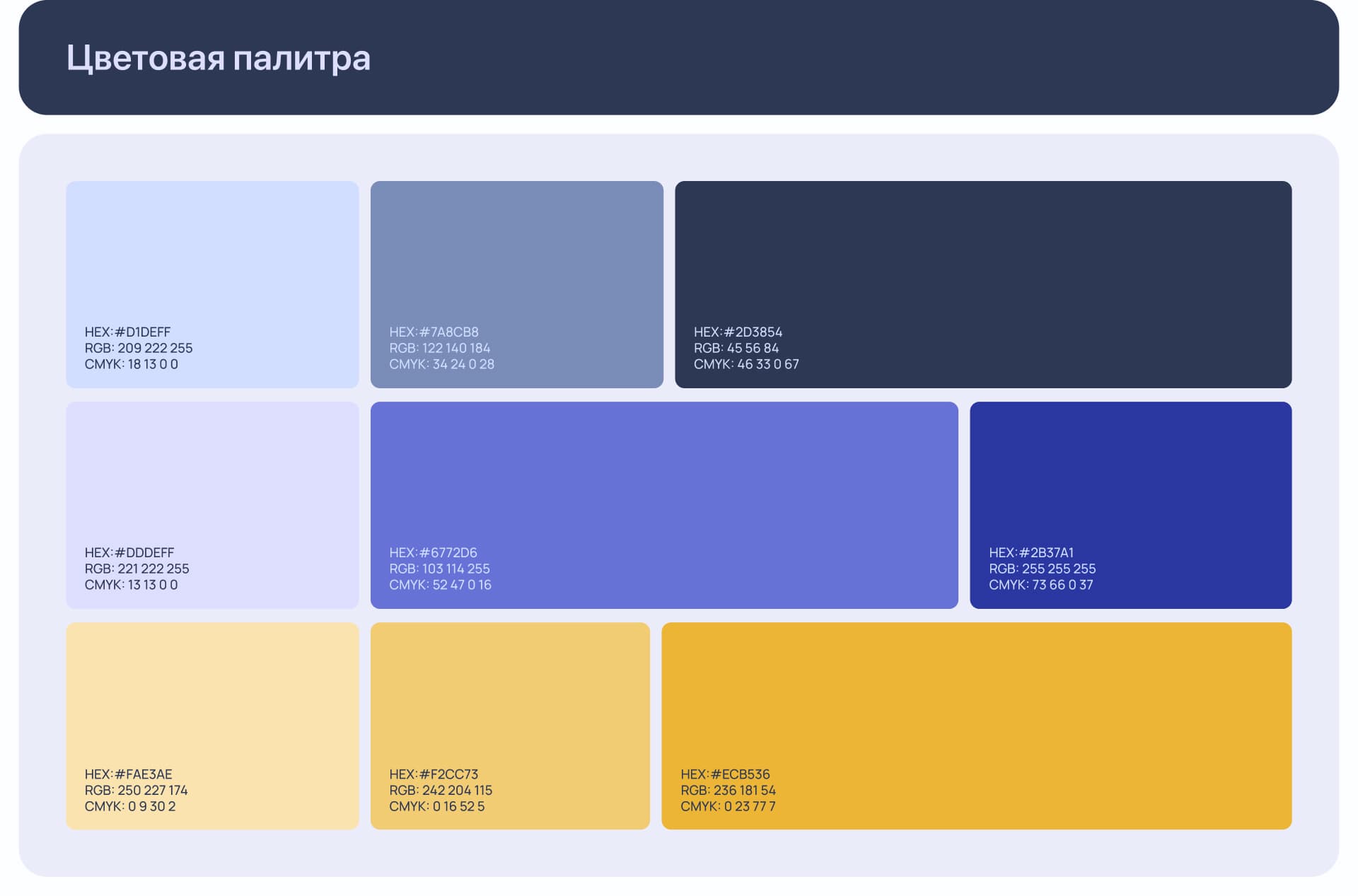This screenshot has height=896, width=1358.
Task: Click the 'CMYK: 52 47 0 16' text
Action: (440, 585)
